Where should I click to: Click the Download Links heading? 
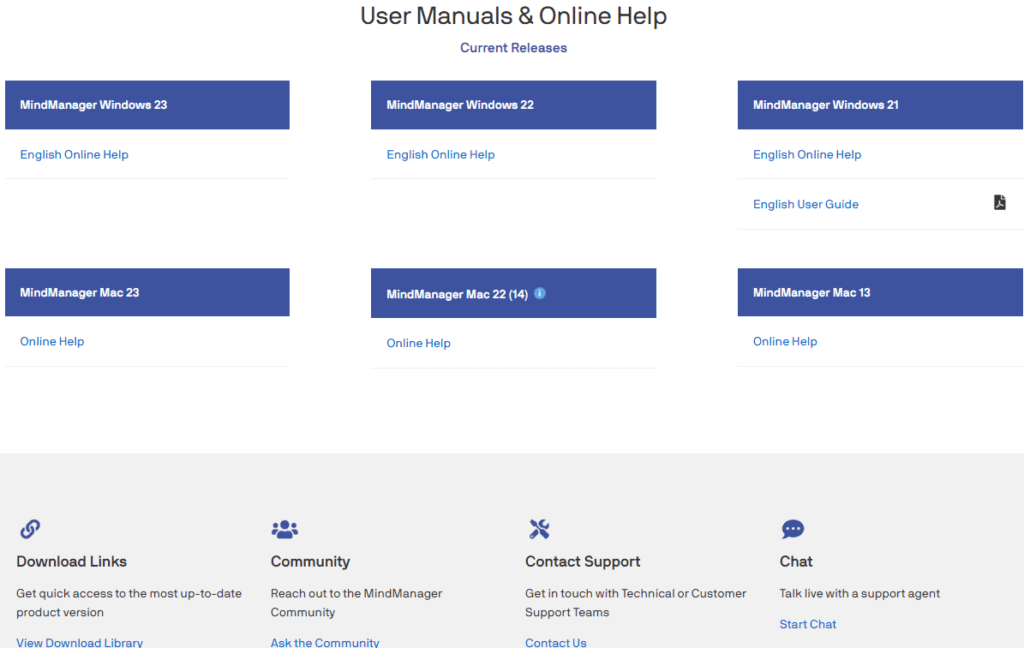point(72,562)
